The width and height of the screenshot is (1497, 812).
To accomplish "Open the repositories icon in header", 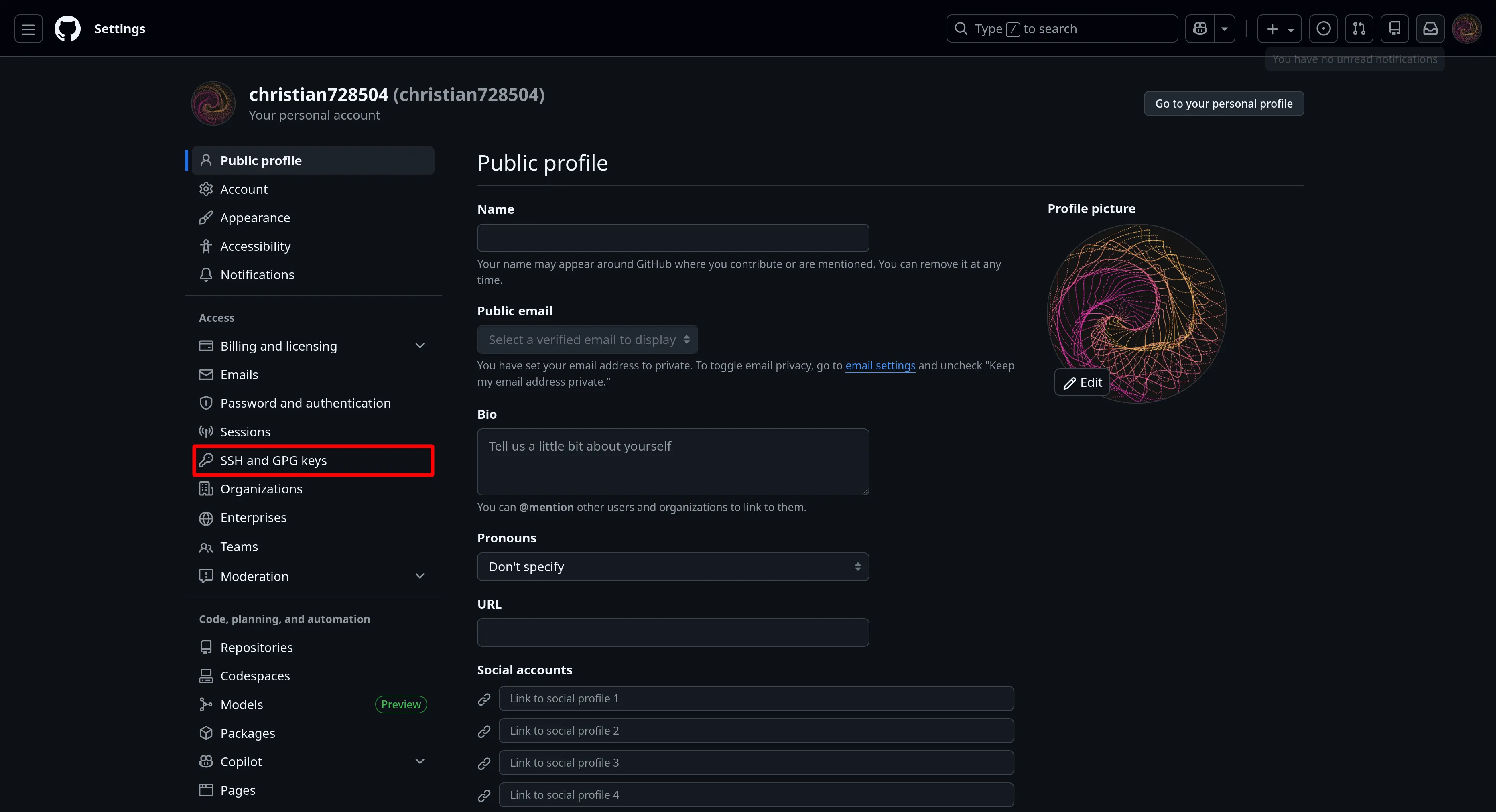I will coord(1394,29).
